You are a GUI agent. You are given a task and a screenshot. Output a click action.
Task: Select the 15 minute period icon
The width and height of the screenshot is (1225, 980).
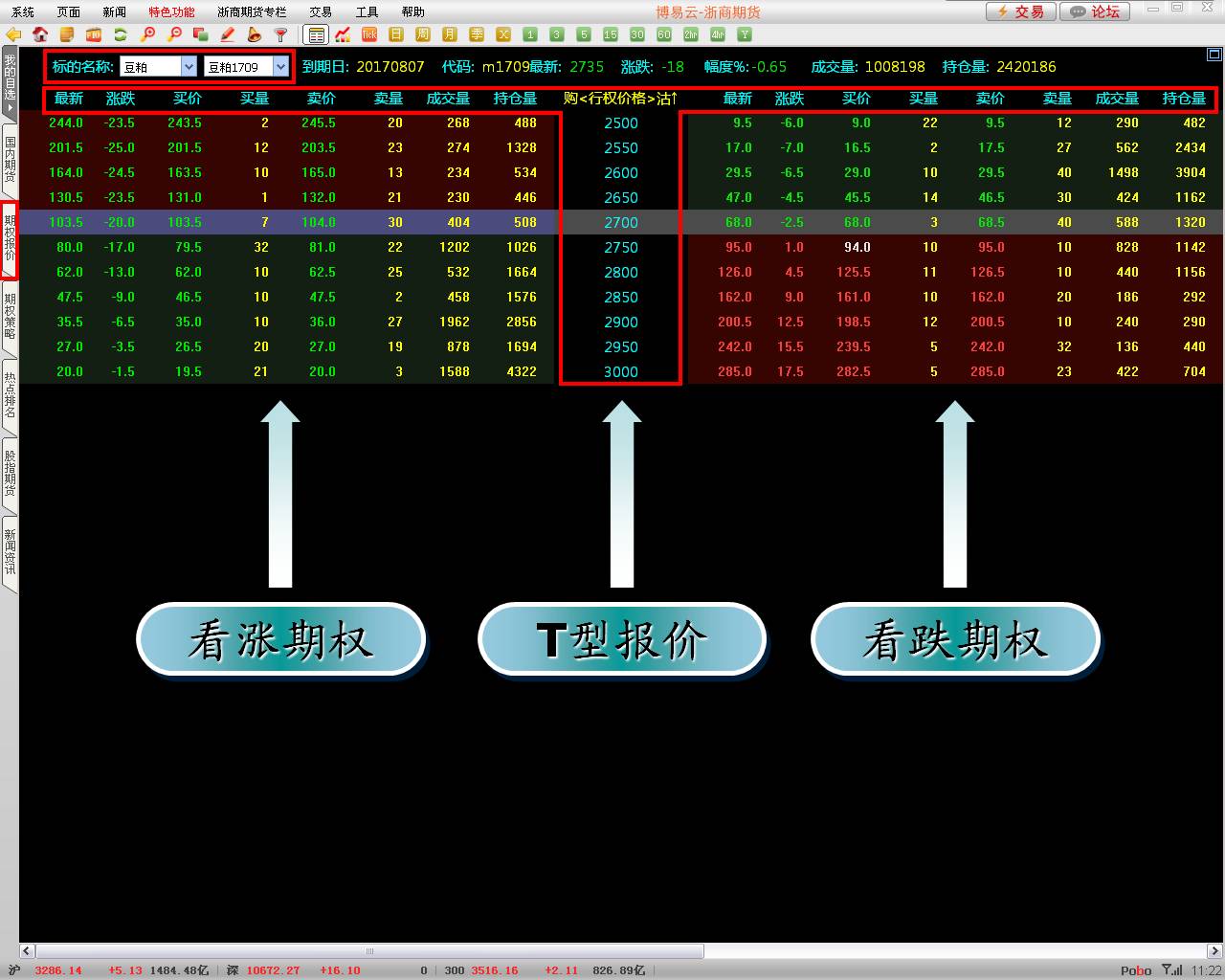[611, 34]
